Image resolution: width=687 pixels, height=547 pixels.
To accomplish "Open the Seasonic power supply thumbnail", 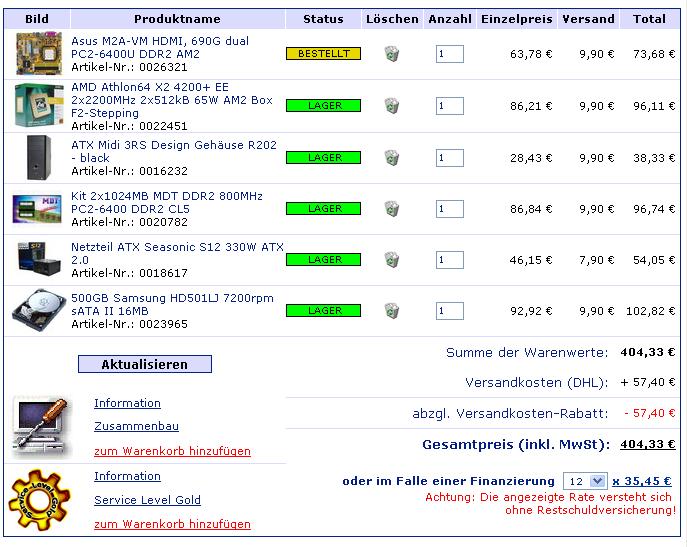I will 39,259.
